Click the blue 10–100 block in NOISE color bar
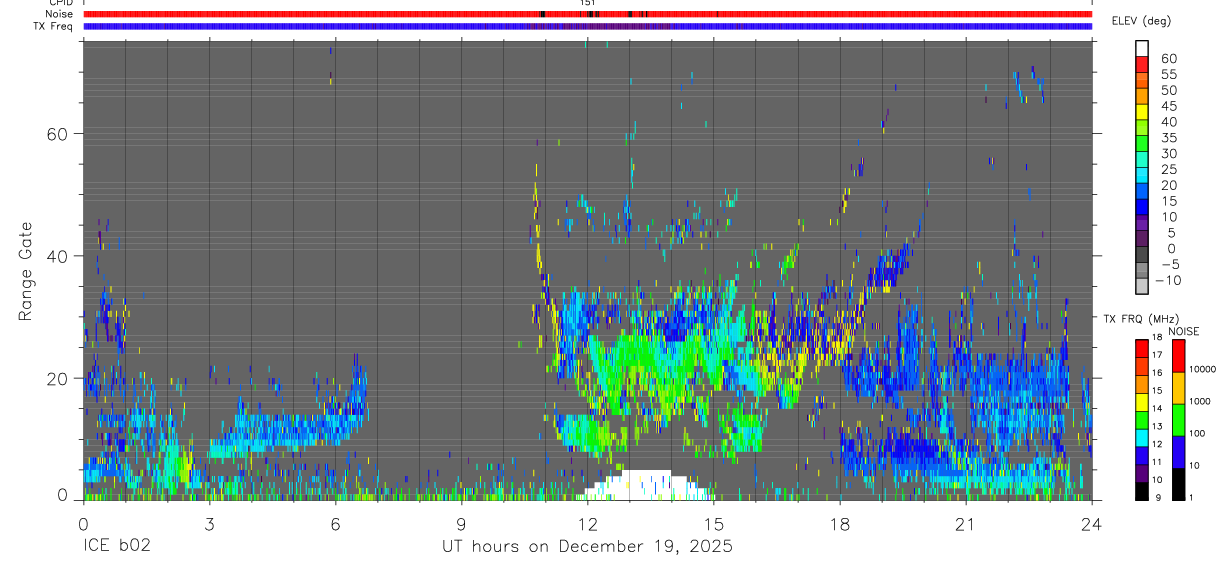The width and height of the screenshot is (1228, 567). (x=1178, y=451)
